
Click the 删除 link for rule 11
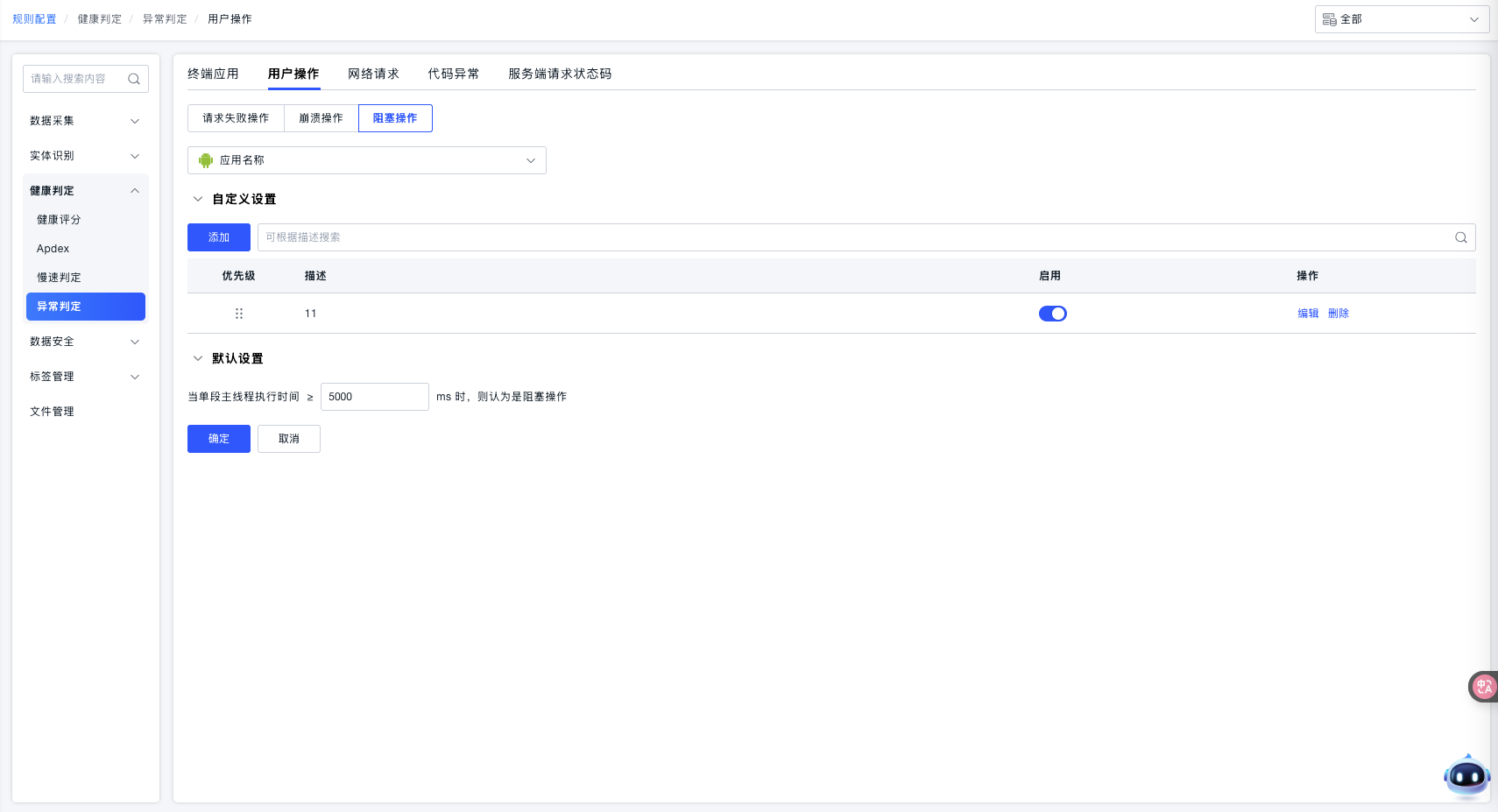1338,314
